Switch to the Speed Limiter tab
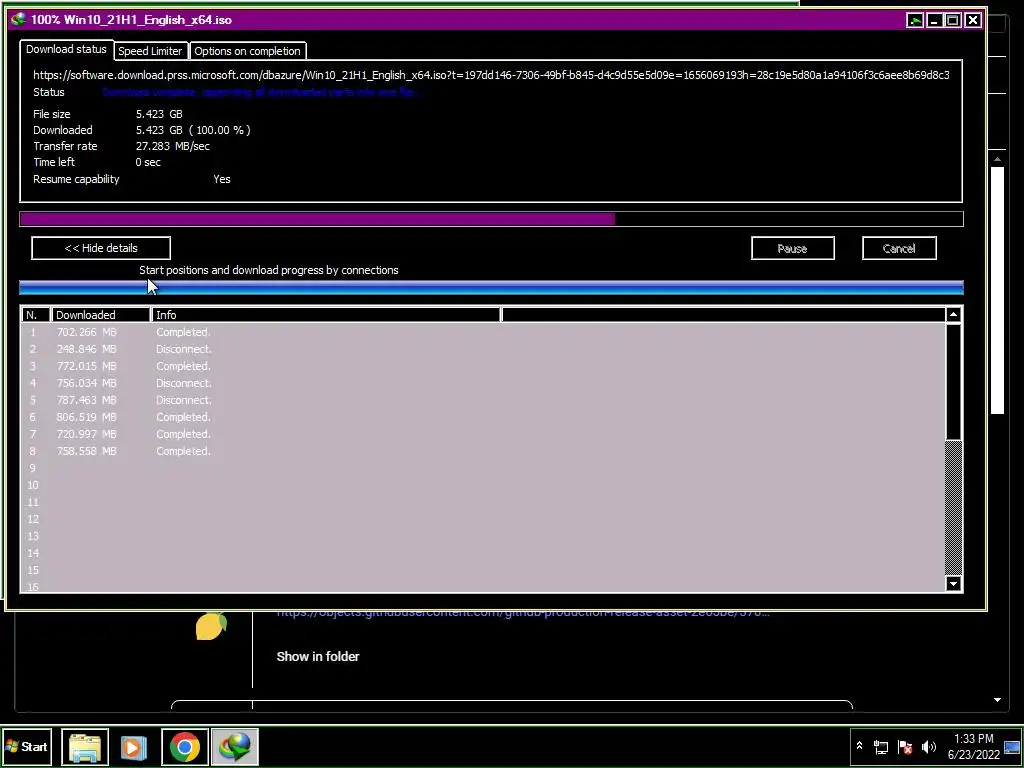Viewport: 1024px width, 768px height. pyautogui.click(x=150, y=51)
